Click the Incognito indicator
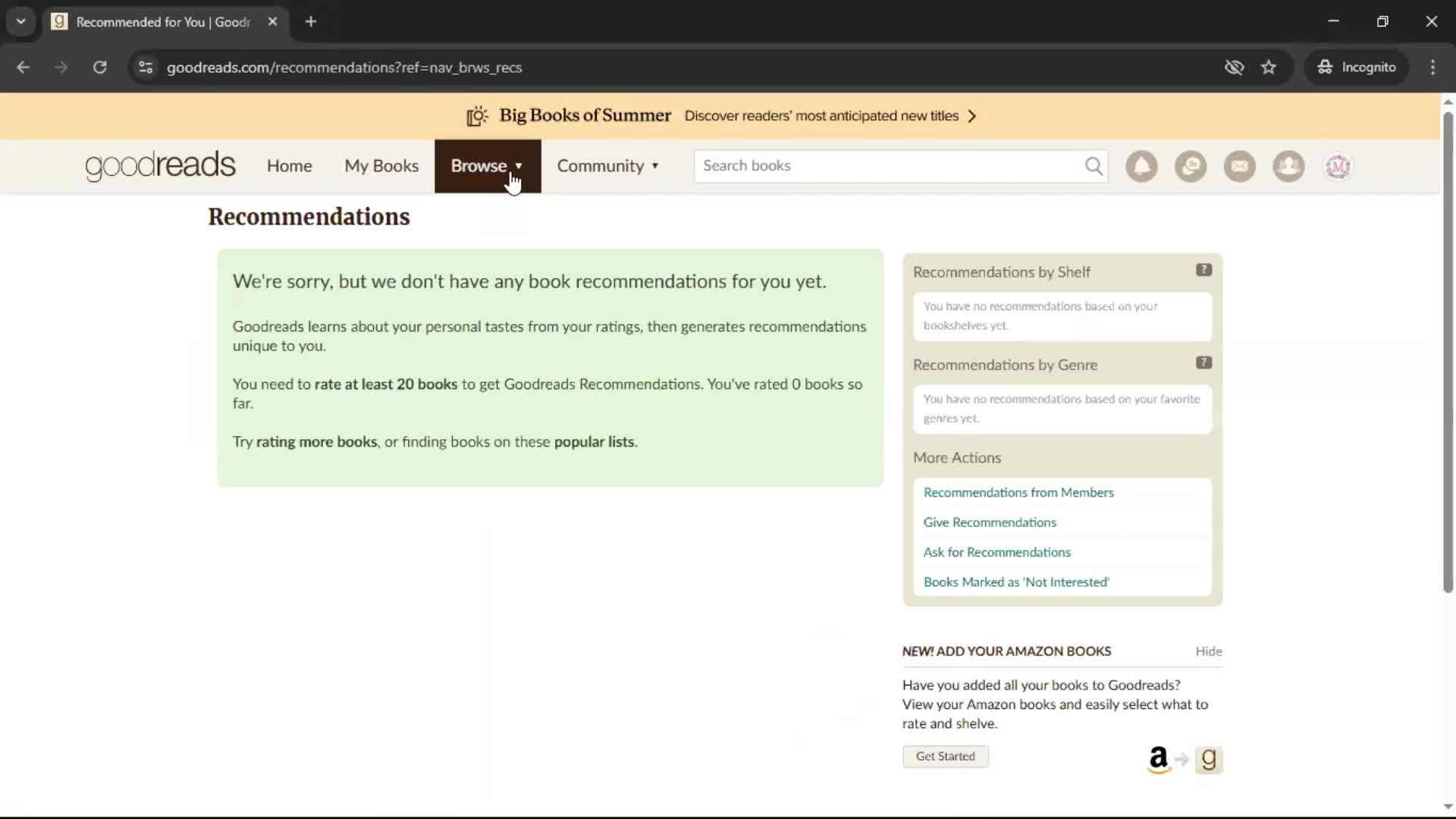The width and height of the screenshot is (1456, 819). [1357, 67]
